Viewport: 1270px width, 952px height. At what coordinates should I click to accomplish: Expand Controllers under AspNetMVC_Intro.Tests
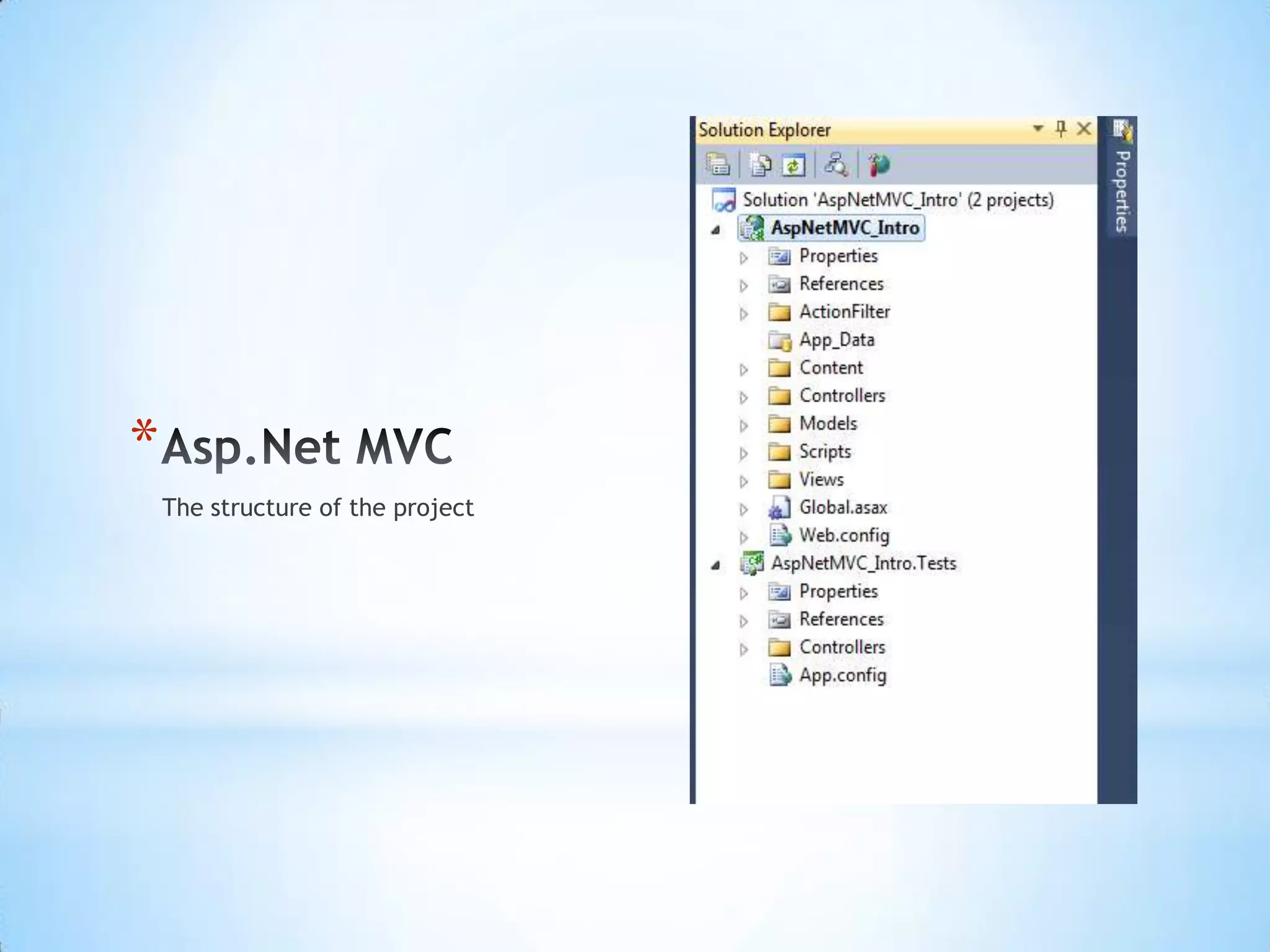[744, 650]
